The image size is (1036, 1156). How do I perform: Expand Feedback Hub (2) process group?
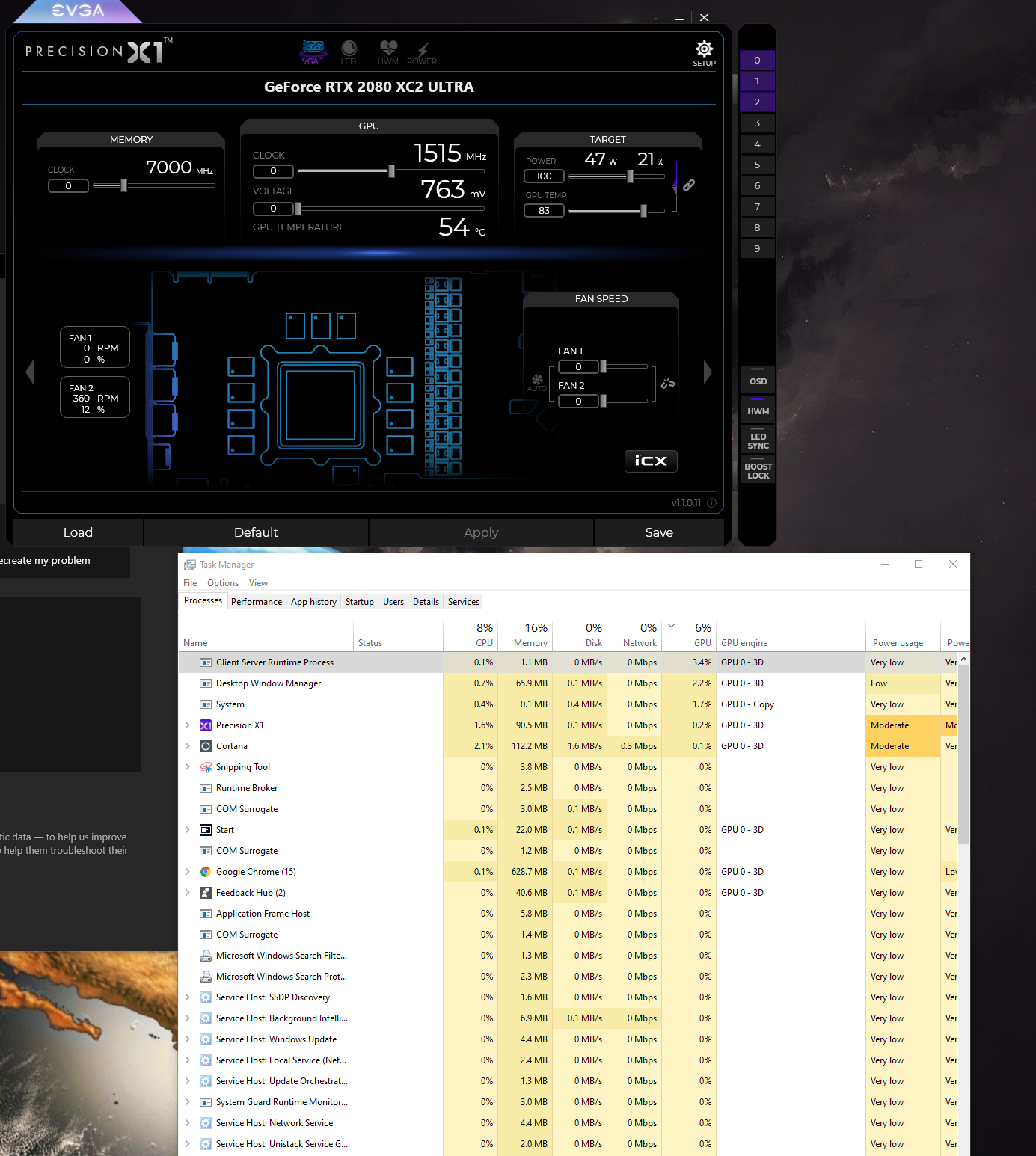coord(187,893)
